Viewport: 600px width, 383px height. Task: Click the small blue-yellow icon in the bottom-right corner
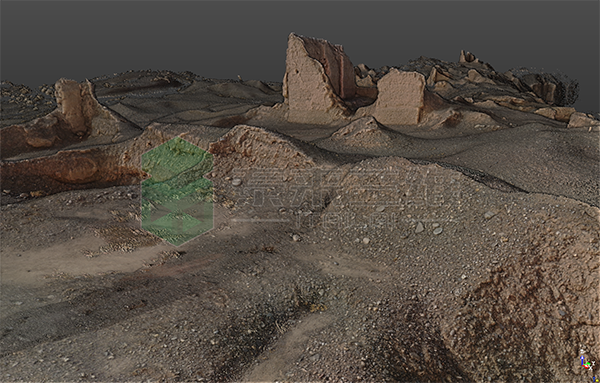click(x=595, y=378)
